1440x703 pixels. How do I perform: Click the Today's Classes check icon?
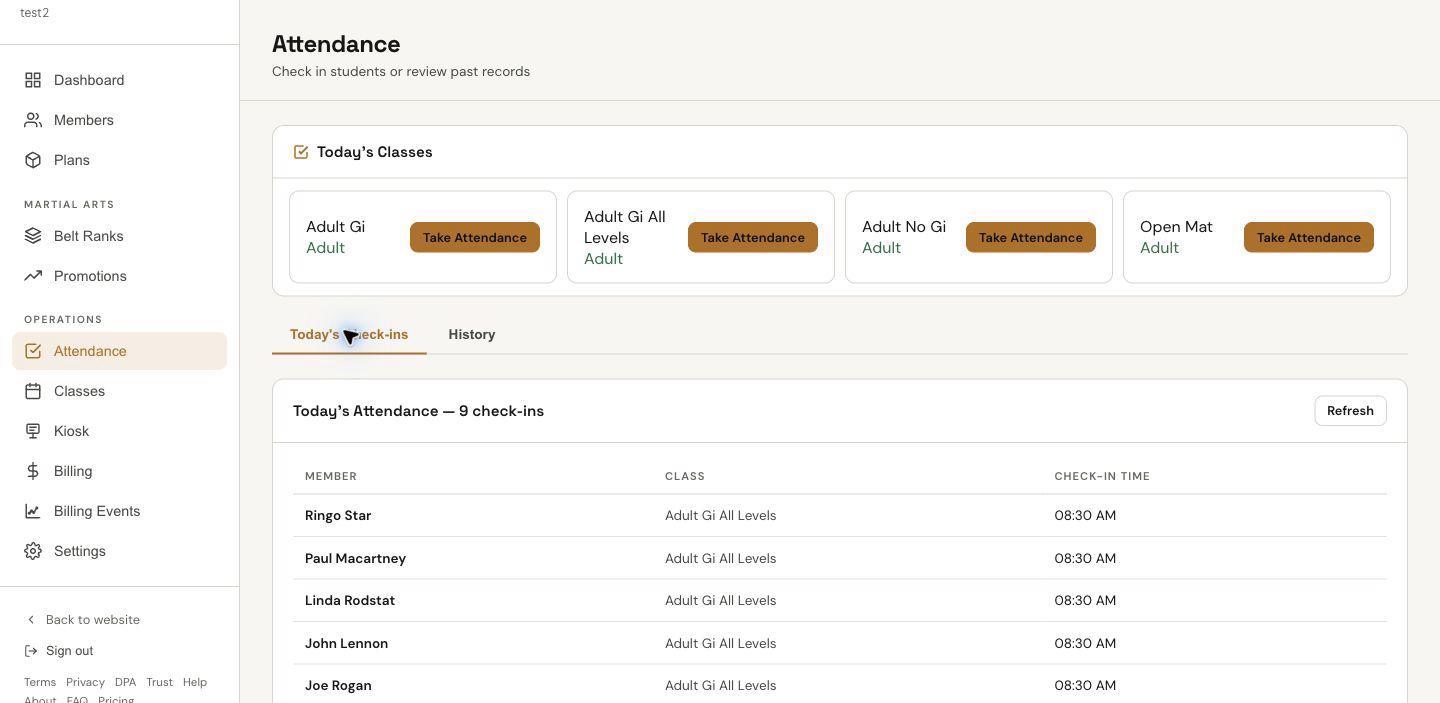tap(301, 152)
